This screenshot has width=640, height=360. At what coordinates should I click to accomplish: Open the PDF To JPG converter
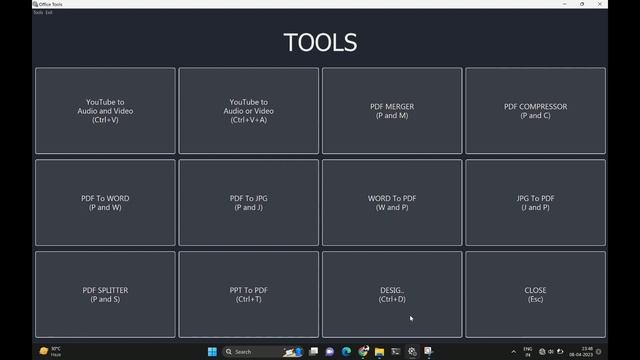point(249,202)
